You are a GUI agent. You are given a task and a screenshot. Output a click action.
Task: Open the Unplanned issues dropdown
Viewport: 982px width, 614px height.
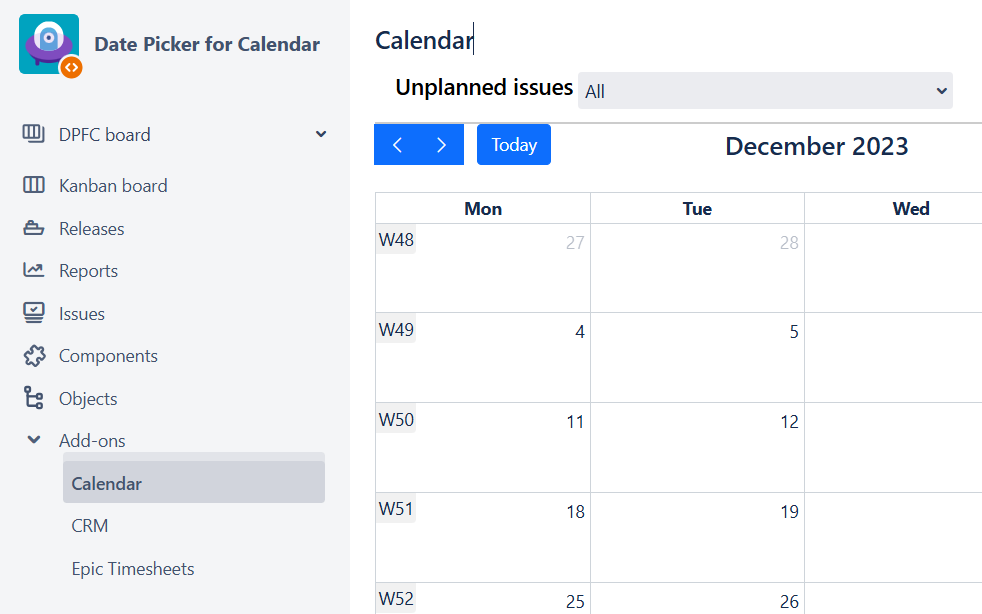(x=765, y=91)
